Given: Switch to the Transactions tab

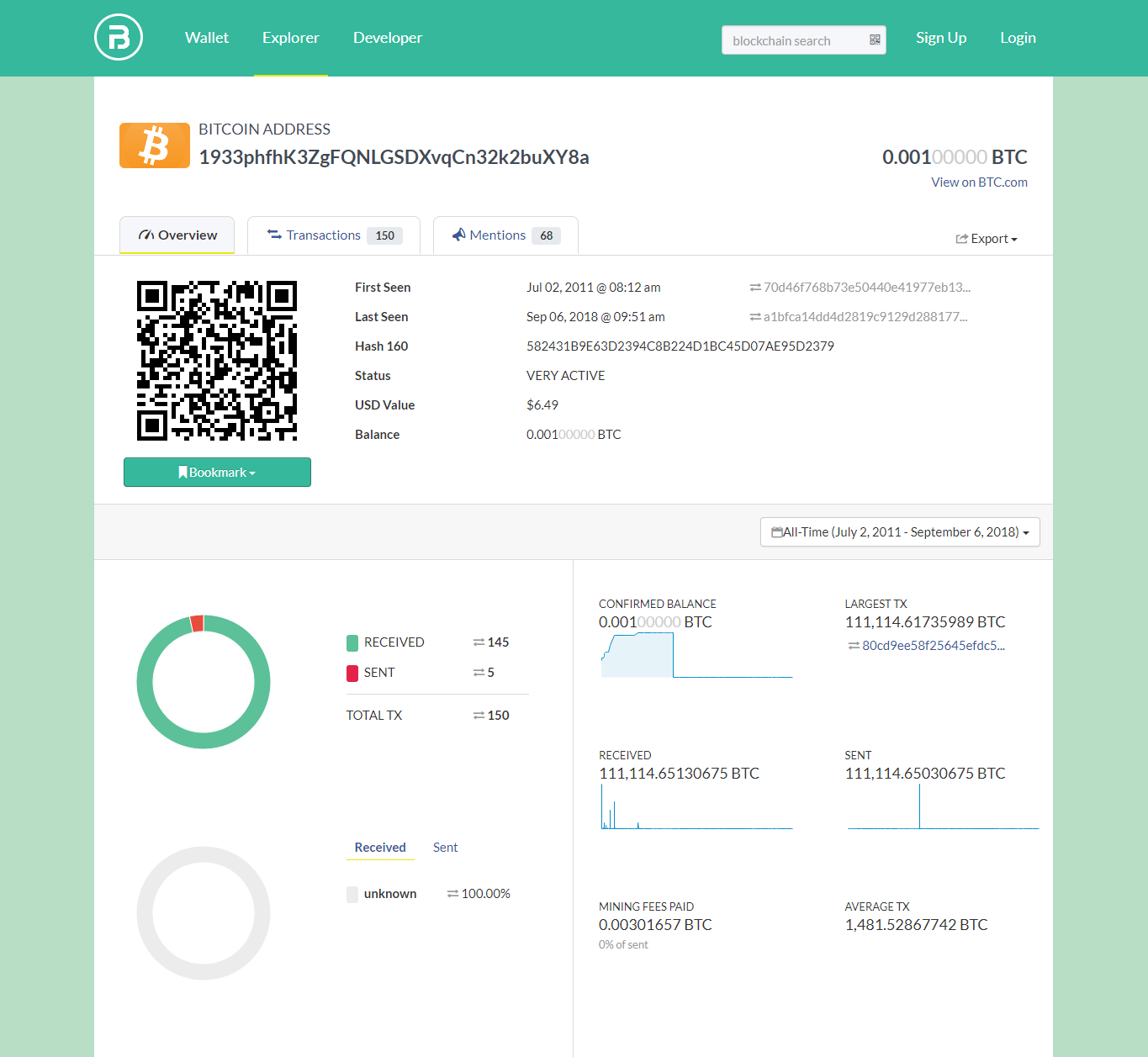Looking at the screenshot, I should [334, 235].
